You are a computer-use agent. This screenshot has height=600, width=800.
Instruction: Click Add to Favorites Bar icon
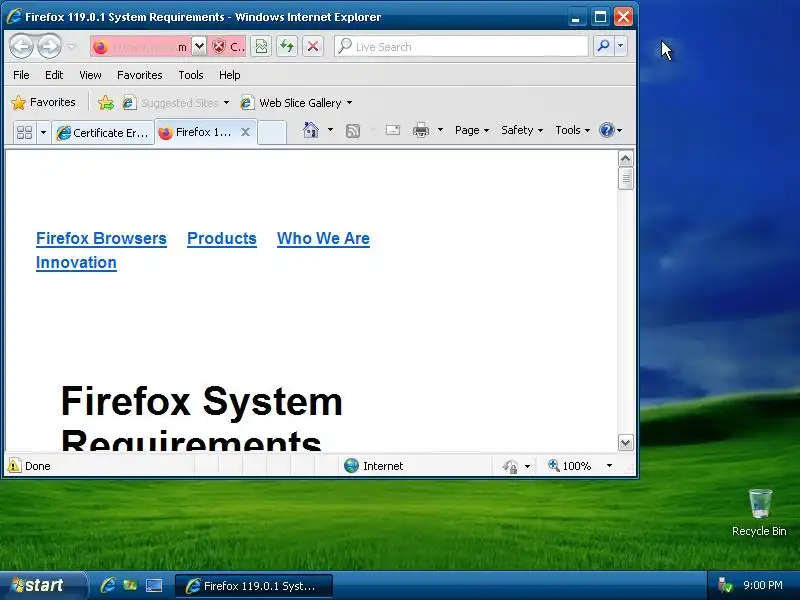click(106, 103)
